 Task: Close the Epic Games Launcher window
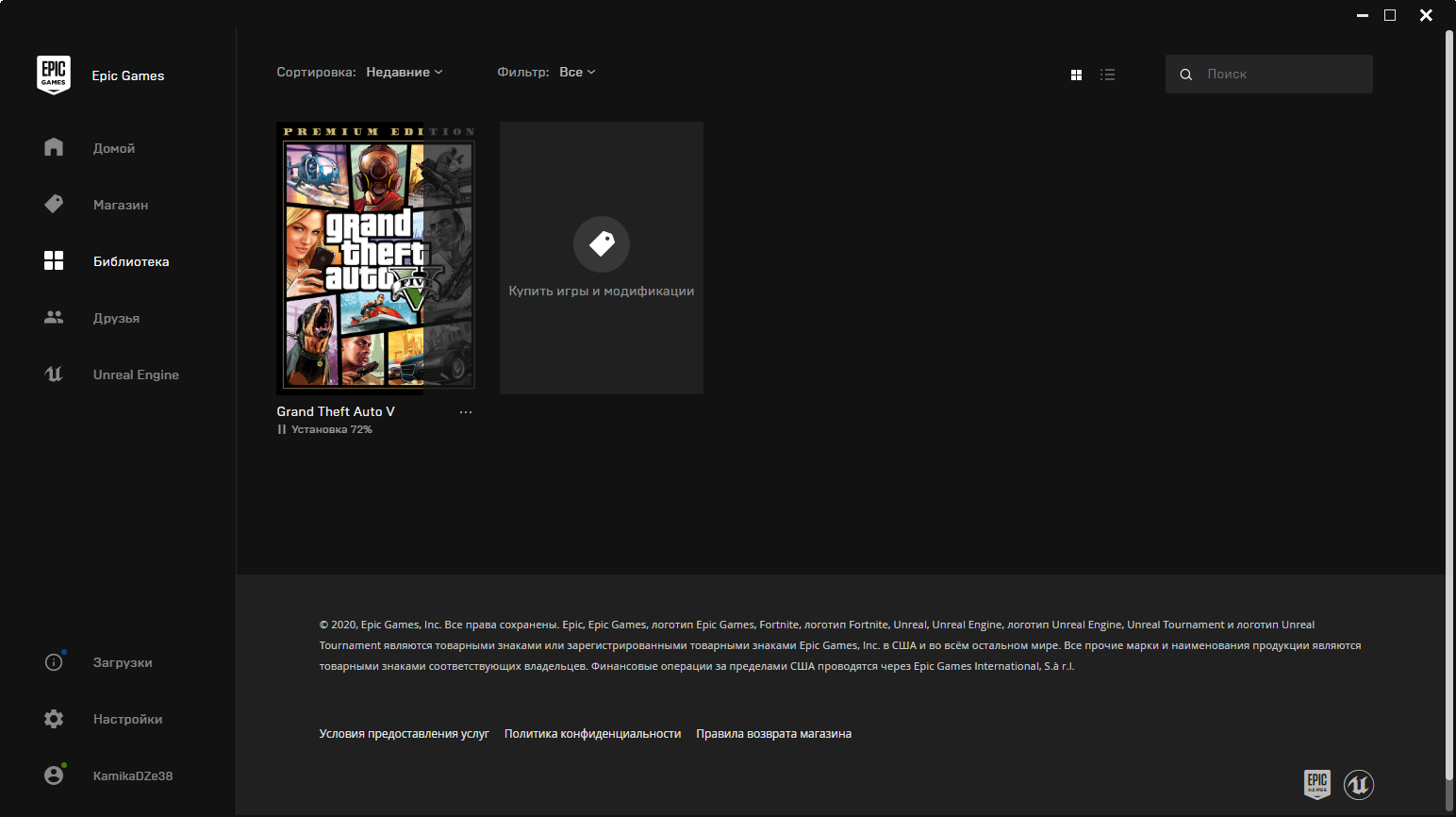tap(1427, 15)
